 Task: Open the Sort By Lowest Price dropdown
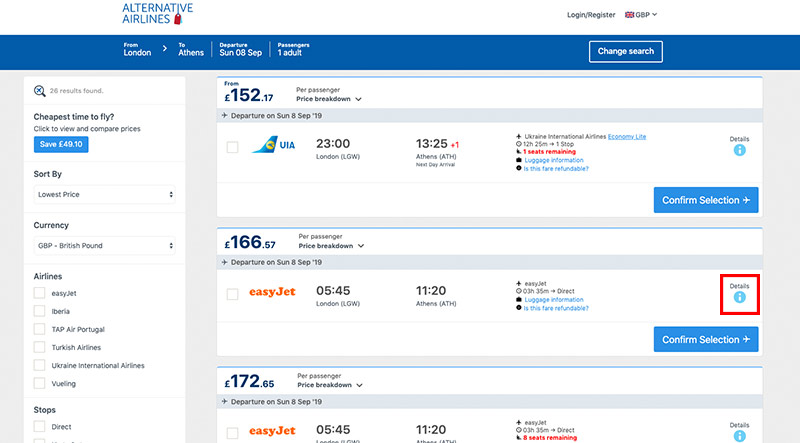click(105, 194)
